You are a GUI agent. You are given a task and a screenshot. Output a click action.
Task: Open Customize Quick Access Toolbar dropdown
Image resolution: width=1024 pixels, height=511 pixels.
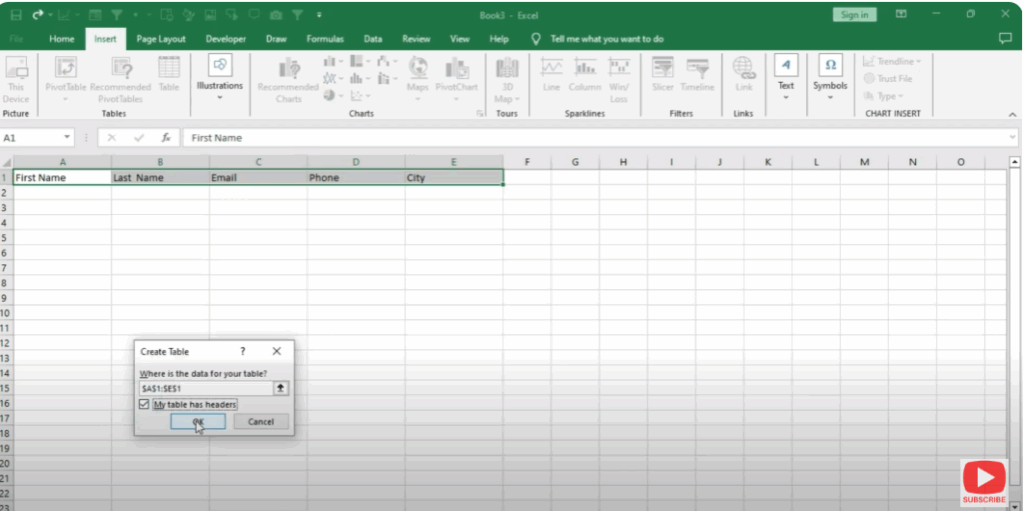[319, 14]
